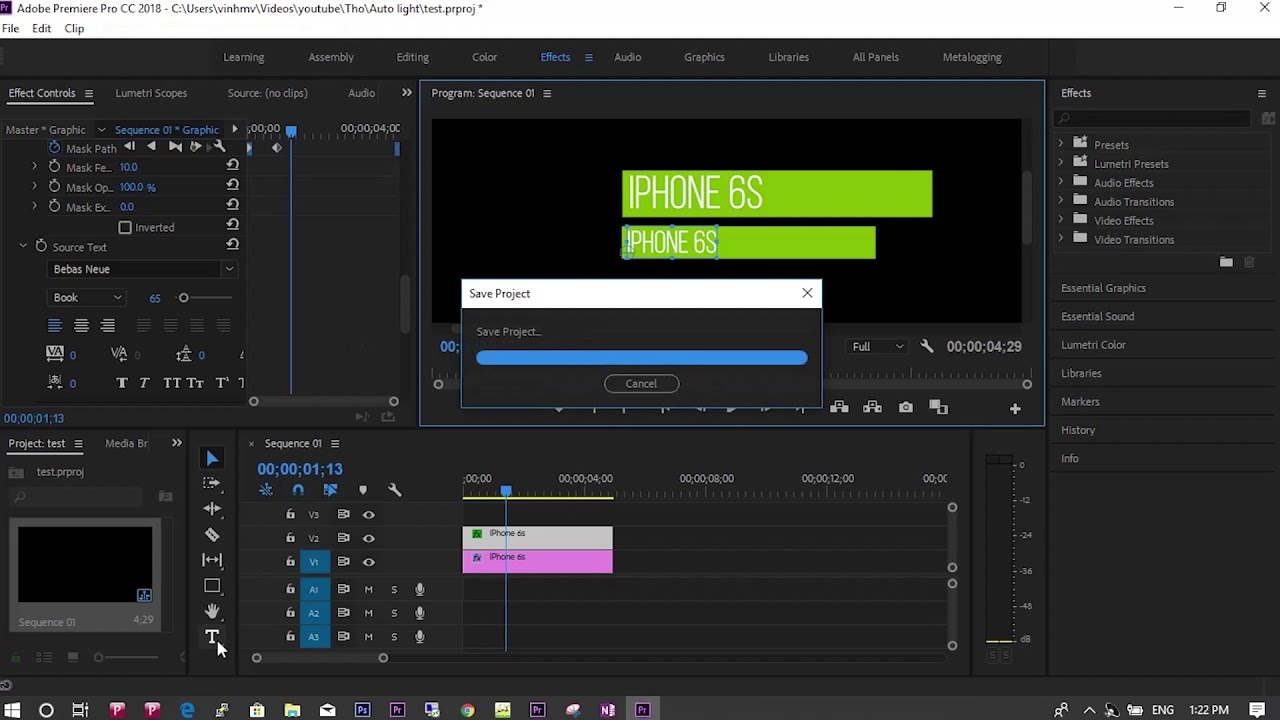
Task: Expand the Video Transitions folder
Action: coord(1061,239)
